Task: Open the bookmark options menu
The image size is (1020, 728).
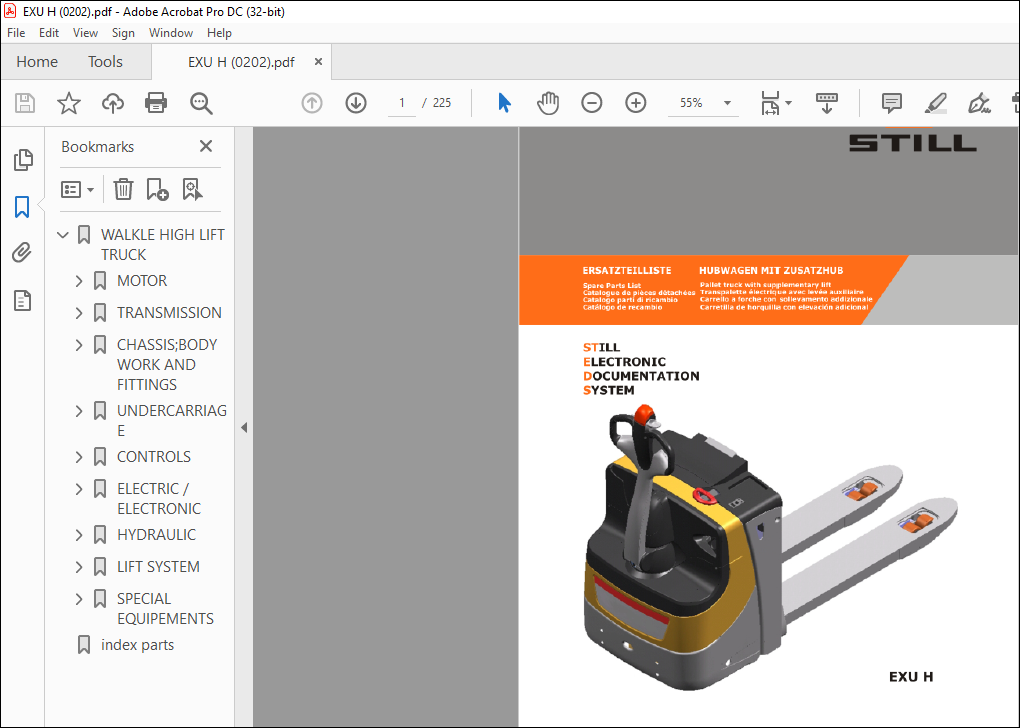Action: point(77,189)
